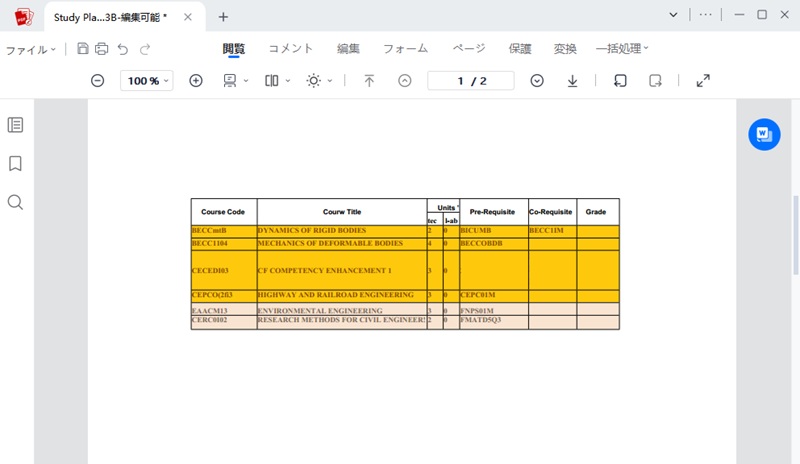Image resolution: width=800 pixels, height=464 pixels.
Task: Click the PDF app logo icon
Action: (x=23, y=17)
